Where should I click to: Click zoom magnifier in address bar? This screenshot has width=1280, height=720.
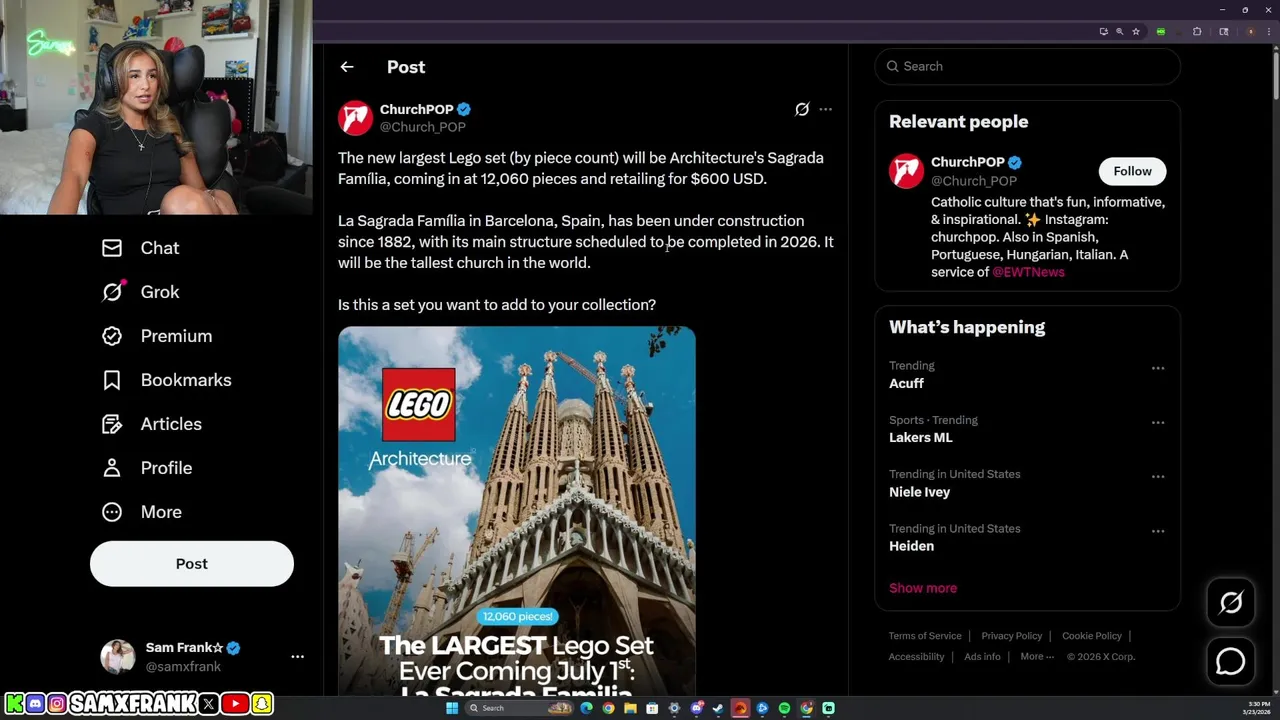coord(1120,32)
